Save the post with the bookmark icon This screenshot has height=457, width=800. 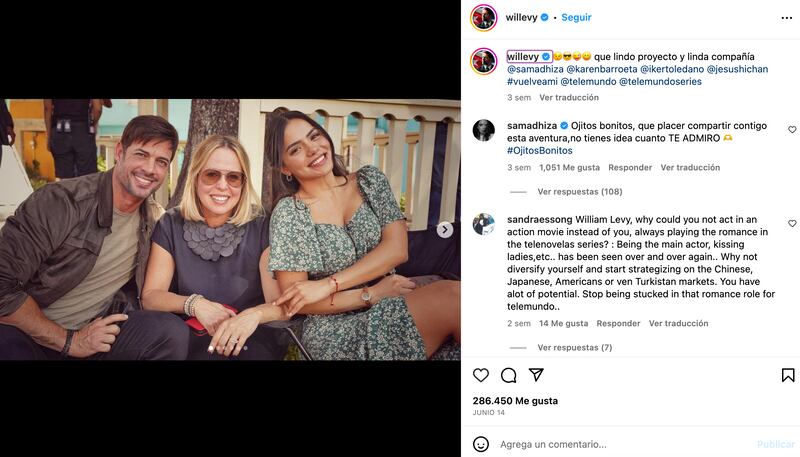tap(788, 375)
